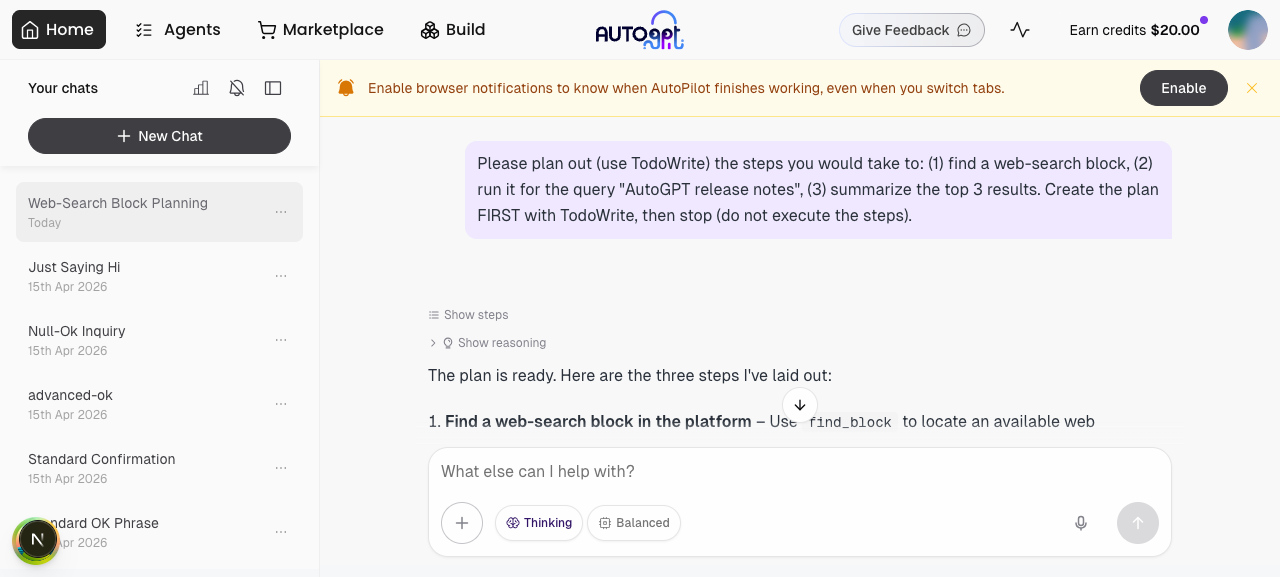Image resolution: width=1280 pixels, height=577 pixels.
Task: Open the Balanced mode selector
Action: pos(634,523)
